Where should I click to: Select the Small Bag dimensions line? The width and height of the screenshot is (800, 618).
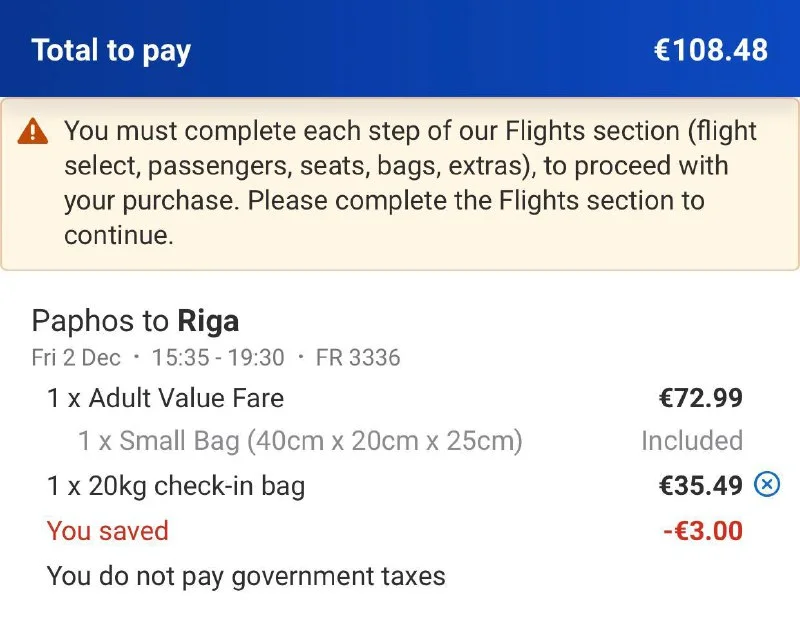(x=300, y=441)
